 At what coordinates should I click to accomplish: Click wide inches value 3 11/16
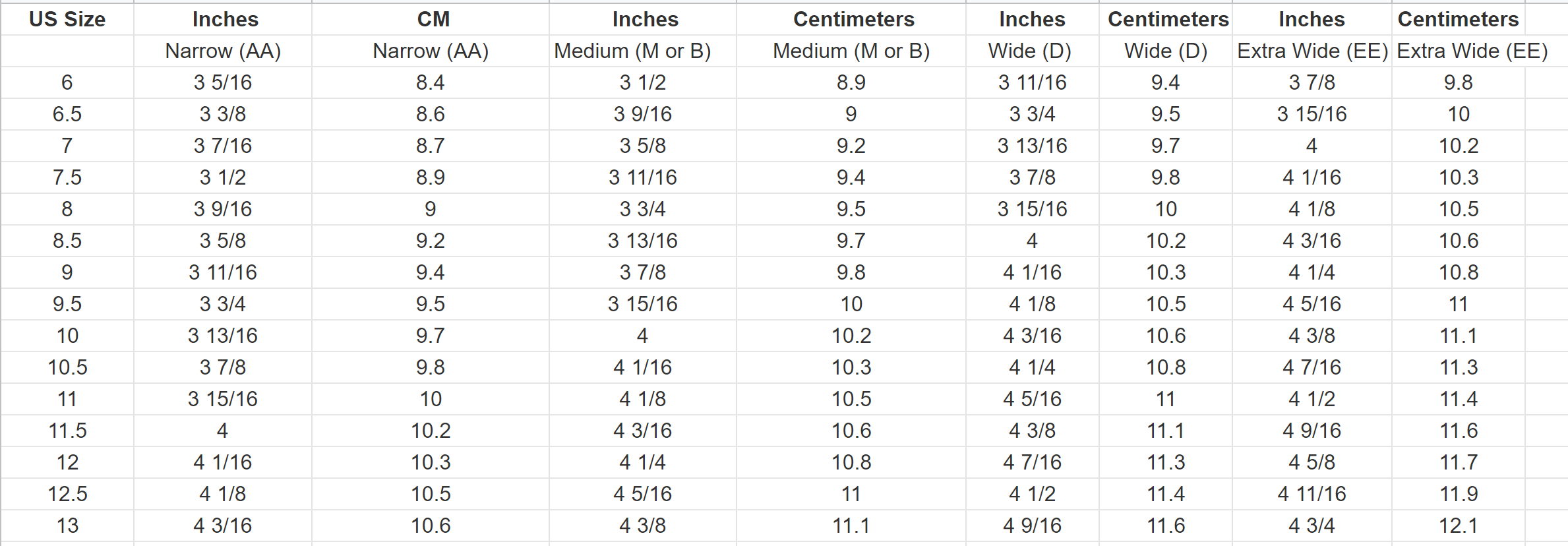(x=1033, y=82)
